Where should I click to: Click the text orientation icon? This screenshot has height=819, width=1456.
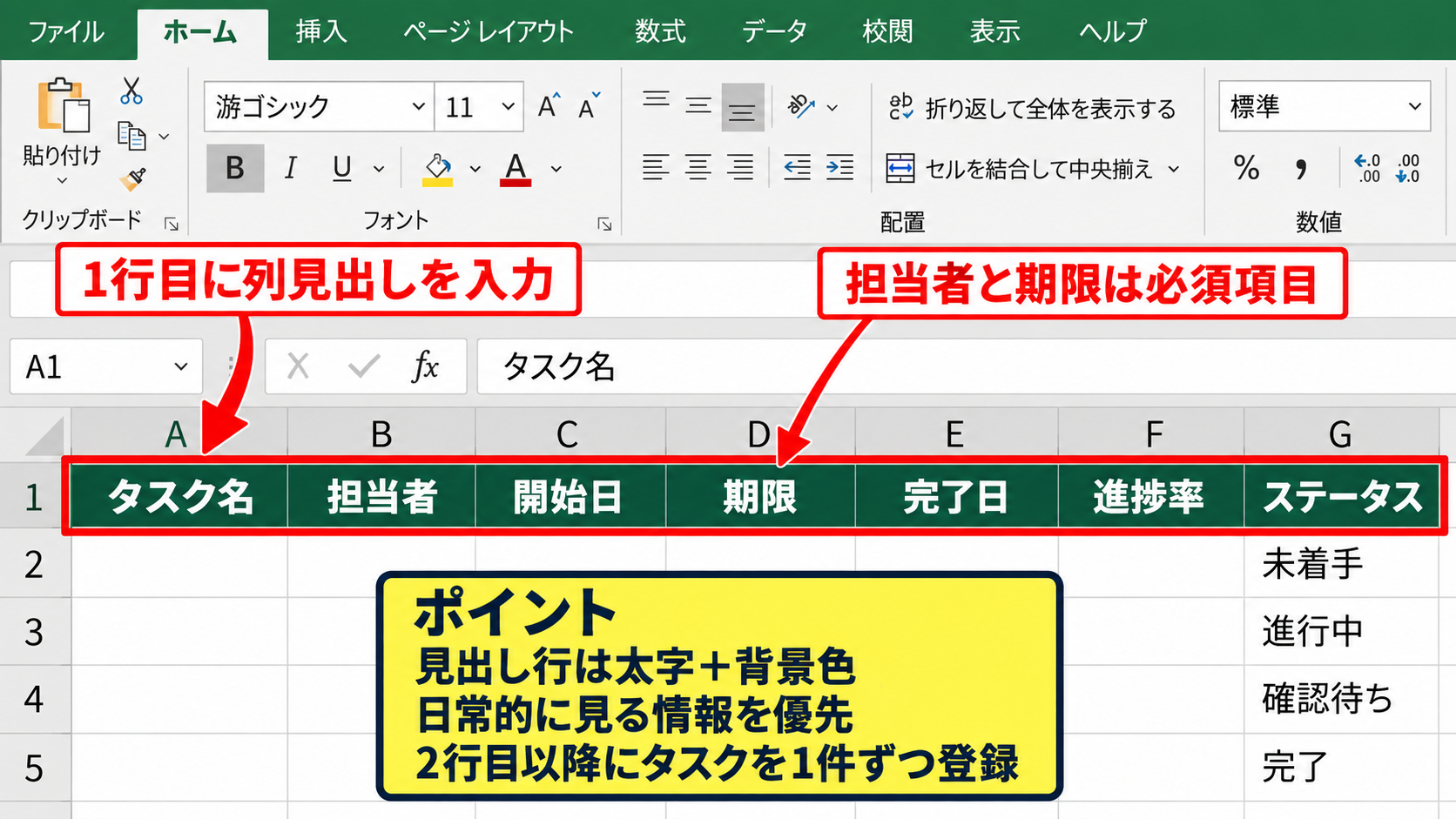click(x=800, y=106)
